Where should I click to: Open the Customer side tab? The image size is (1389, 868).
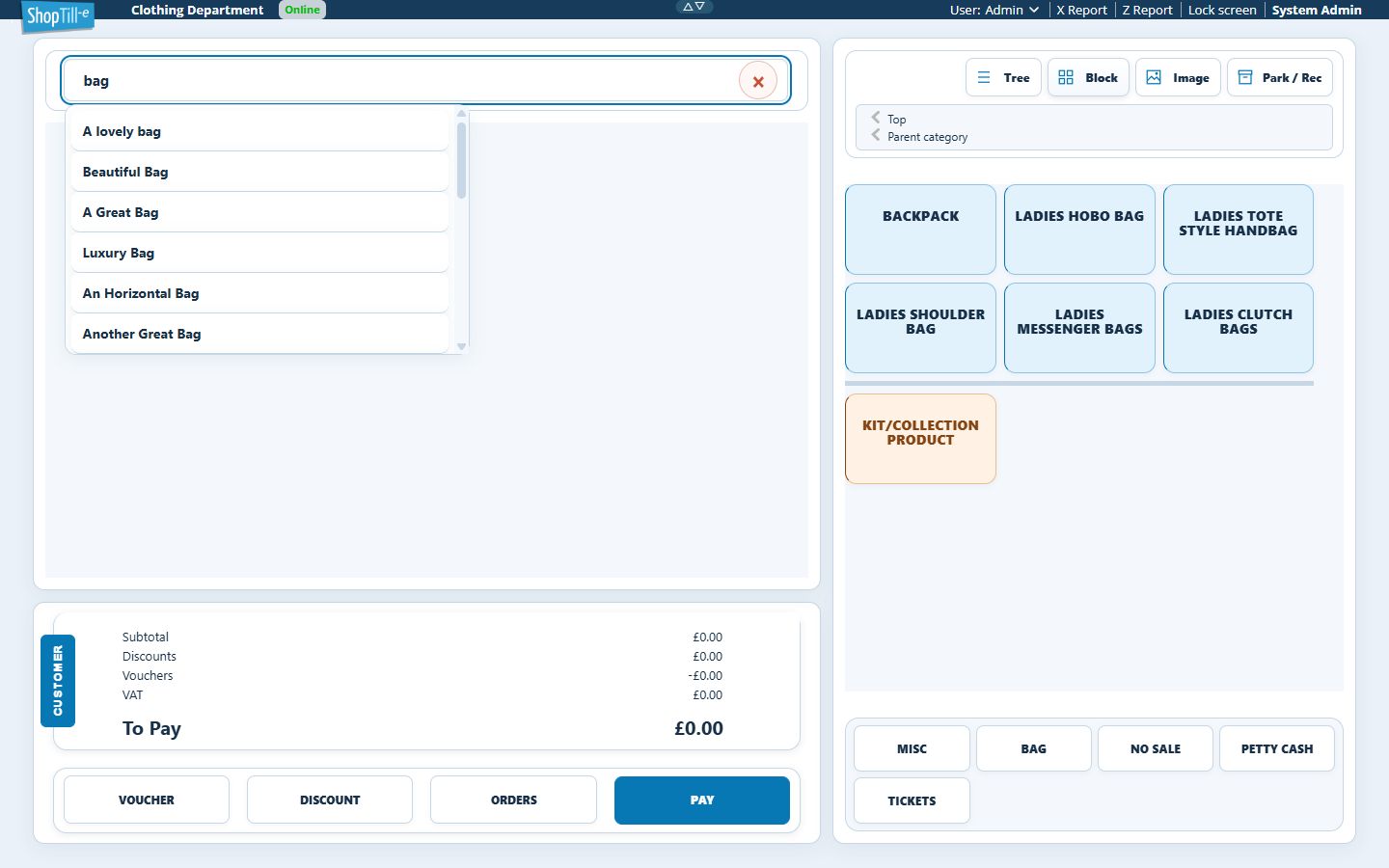58,681
